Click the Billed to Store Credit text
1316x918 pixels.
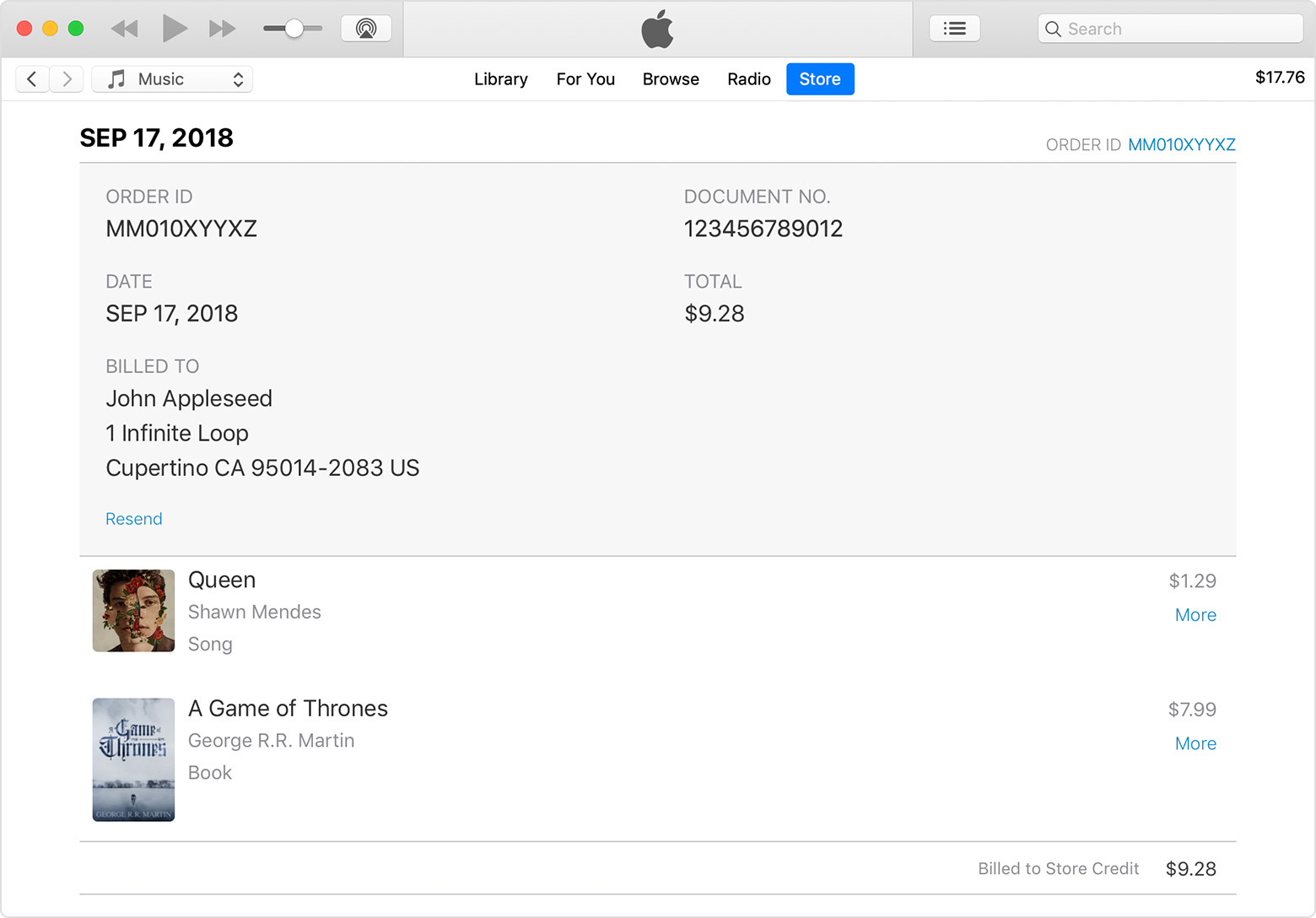pos(1059,869)
